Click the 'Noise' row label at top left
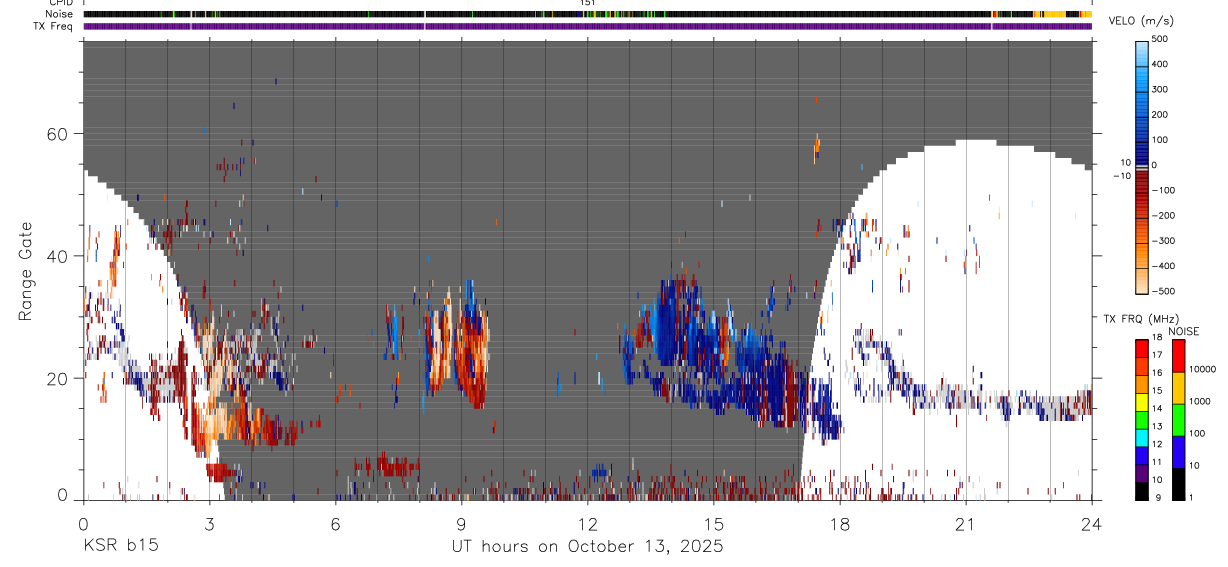The image size is (1228, 567). point(57,14)
